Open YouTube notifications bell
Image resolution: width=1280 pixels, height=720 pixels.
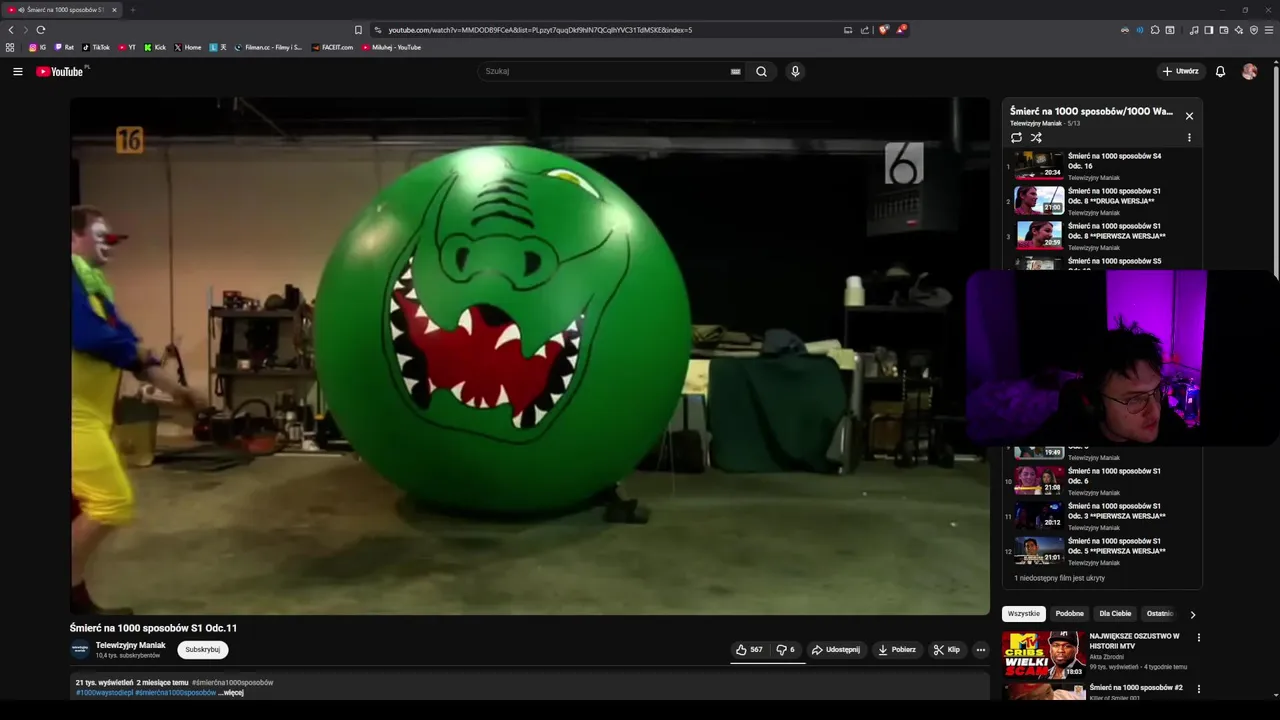(1220, 71)
